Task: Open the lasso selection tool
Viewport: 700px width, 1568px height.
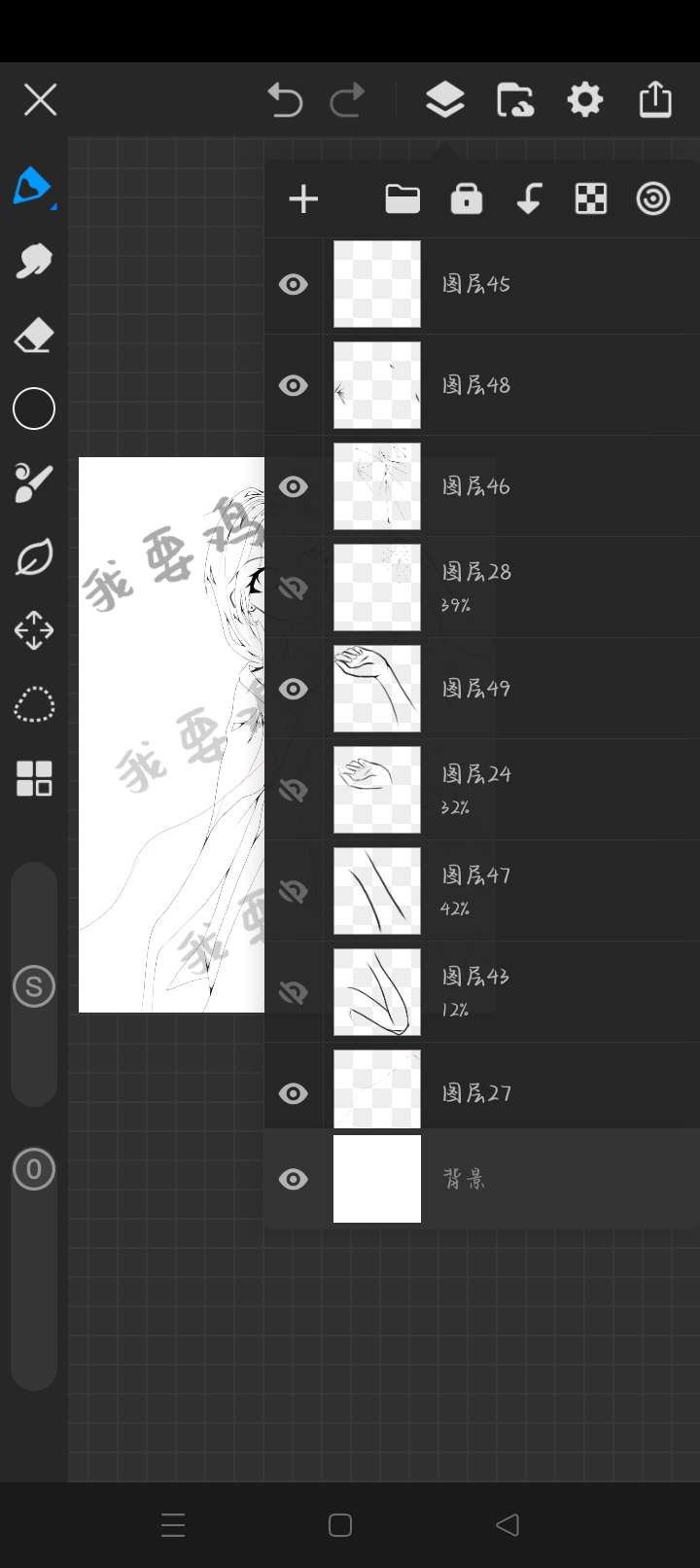Action: (33, 704)
